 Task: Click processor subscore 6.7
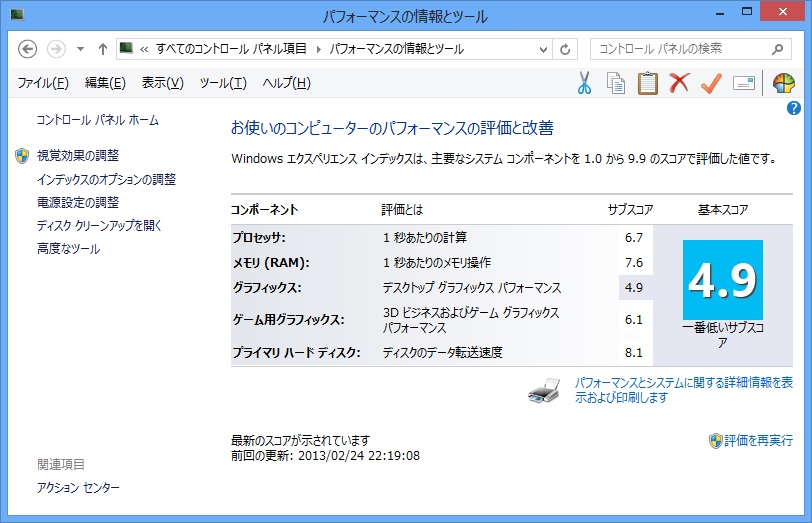(x=634, y=238)
